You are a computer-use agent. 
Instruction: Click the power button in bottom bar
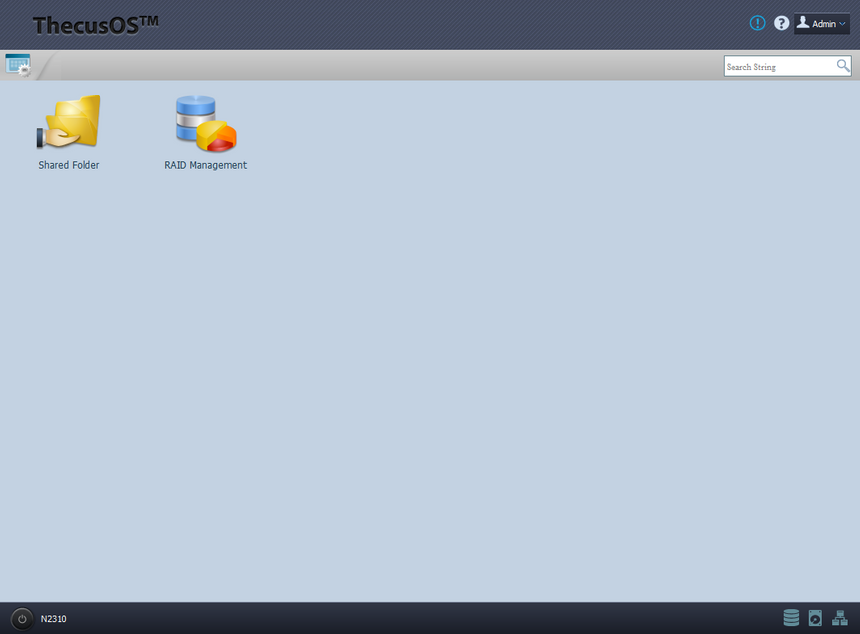tap(22, 619)
